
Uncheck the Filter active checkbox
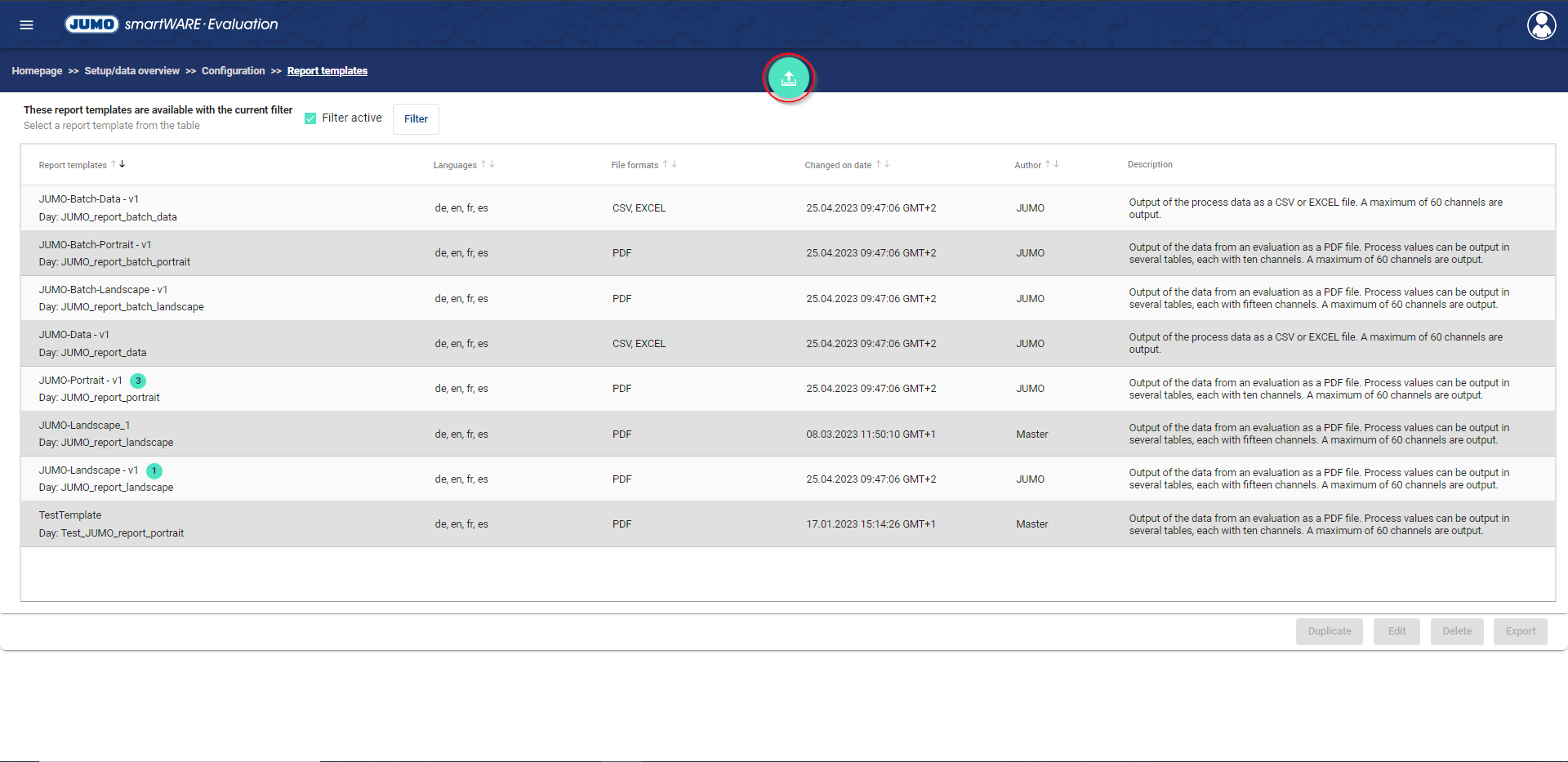pyautogui.click(x=310, y=118)
